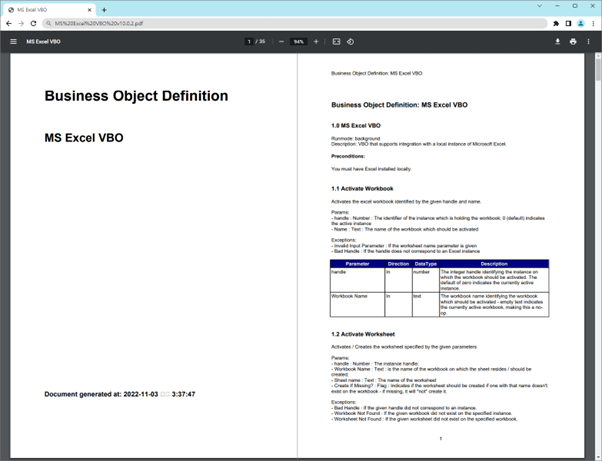Image resolution: width=602 pixels, height=461 pixels.
Task: Click the address bar URL field
Action: (294, 23)
